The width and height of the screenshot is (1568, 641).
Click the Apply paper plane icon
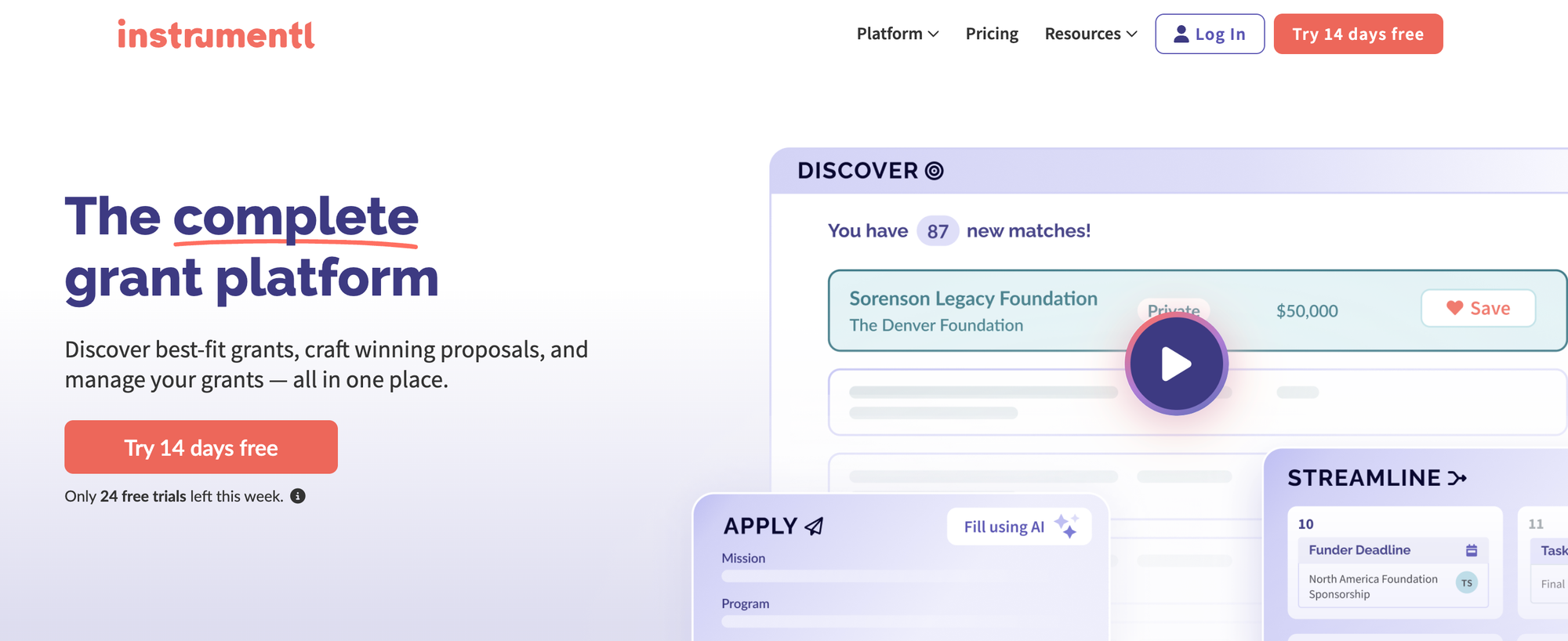(x=815, y=526)
